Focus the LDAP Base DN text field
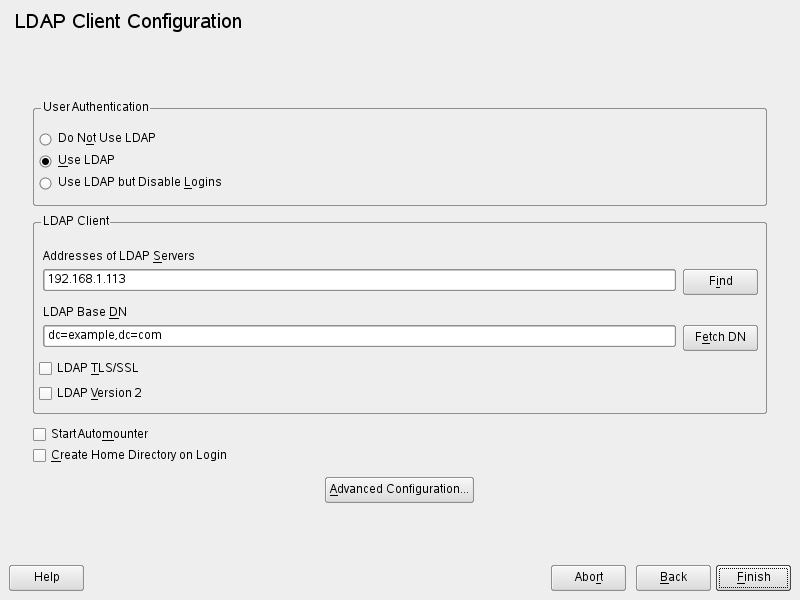The image size is (800, 600). coord(359,336)
